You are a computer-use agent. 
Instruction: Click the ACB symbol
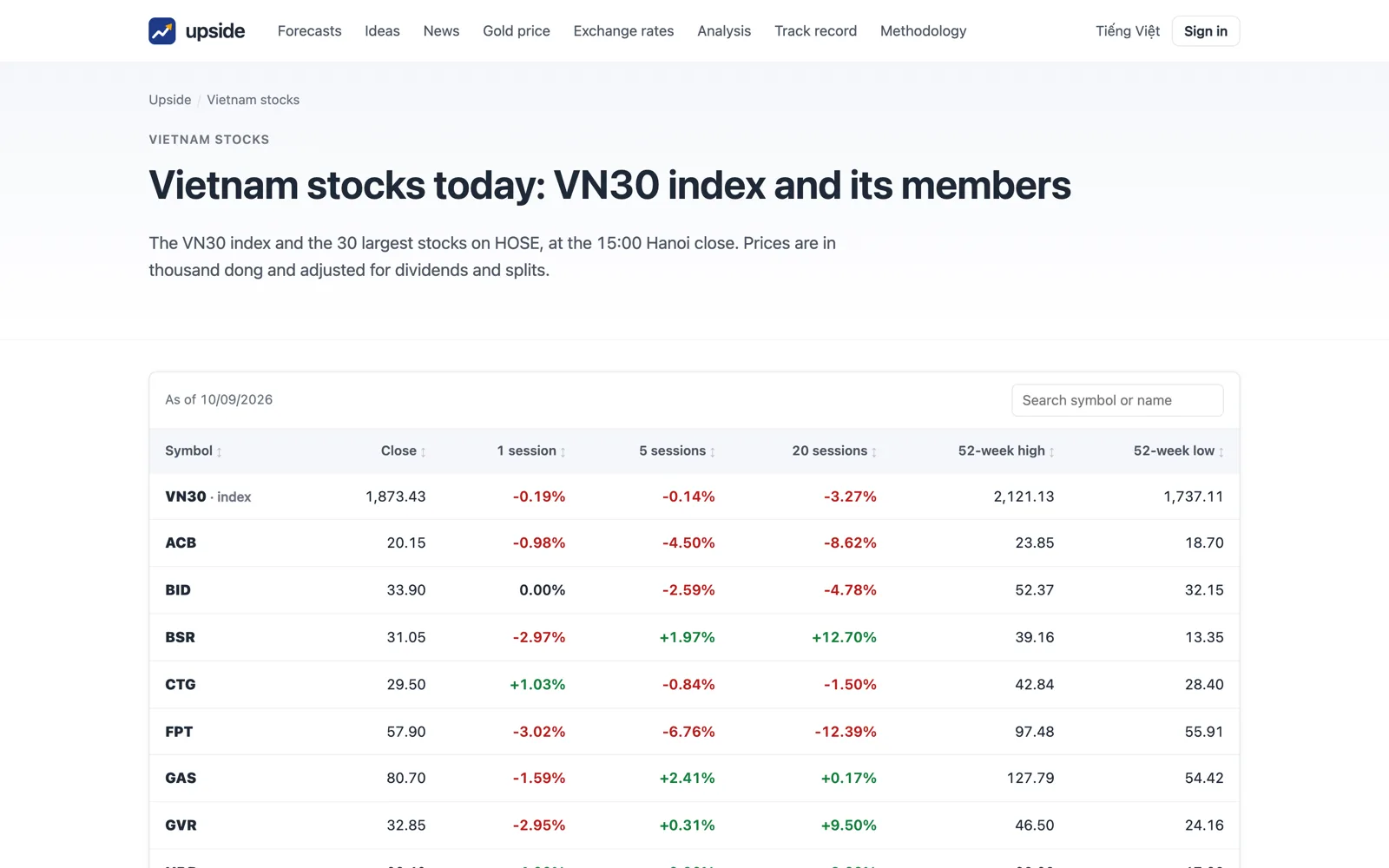tap(181, 543)
